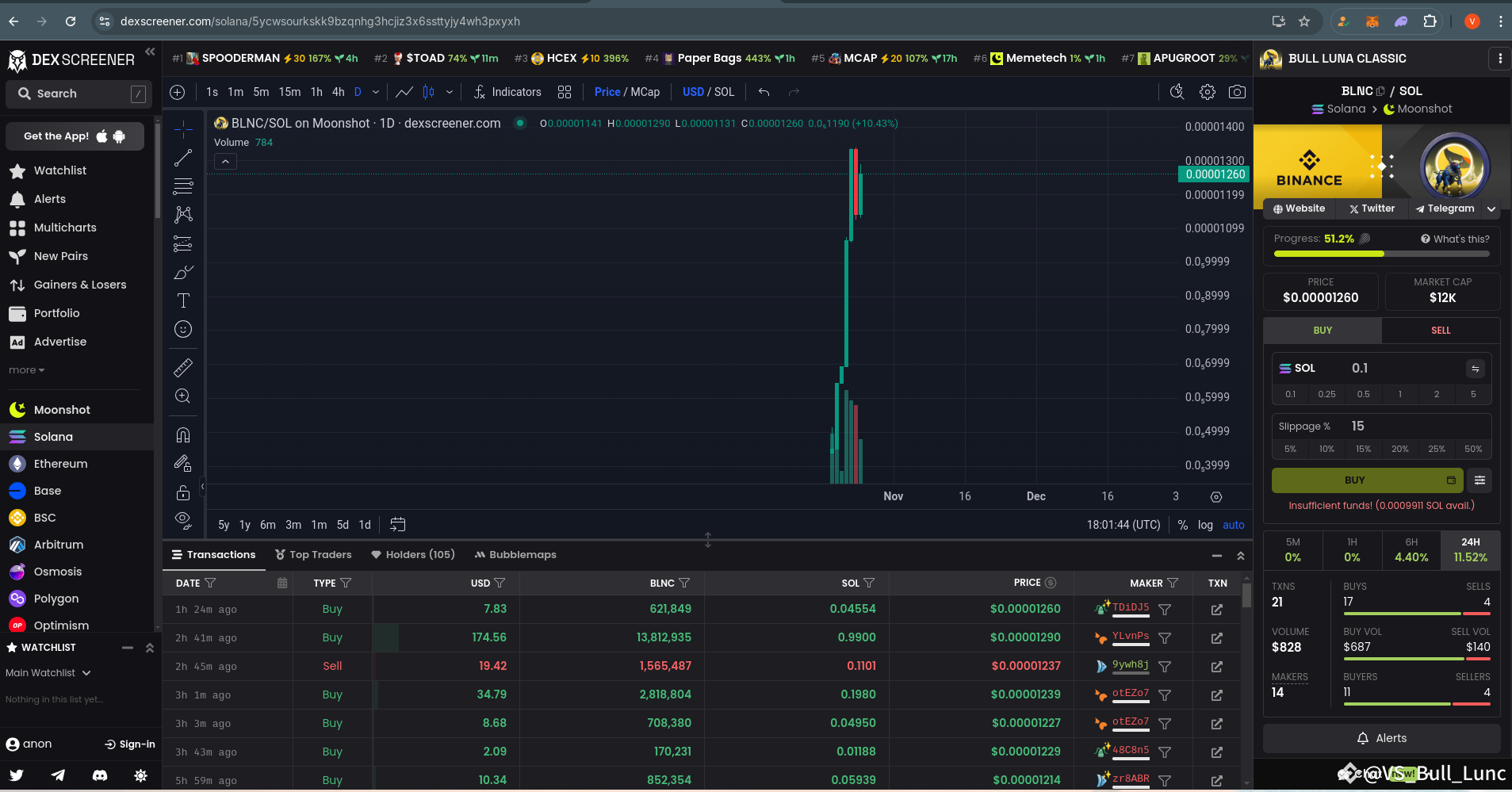
Task: Open the go-to-date calendar icon
Action: coord(398,525)
